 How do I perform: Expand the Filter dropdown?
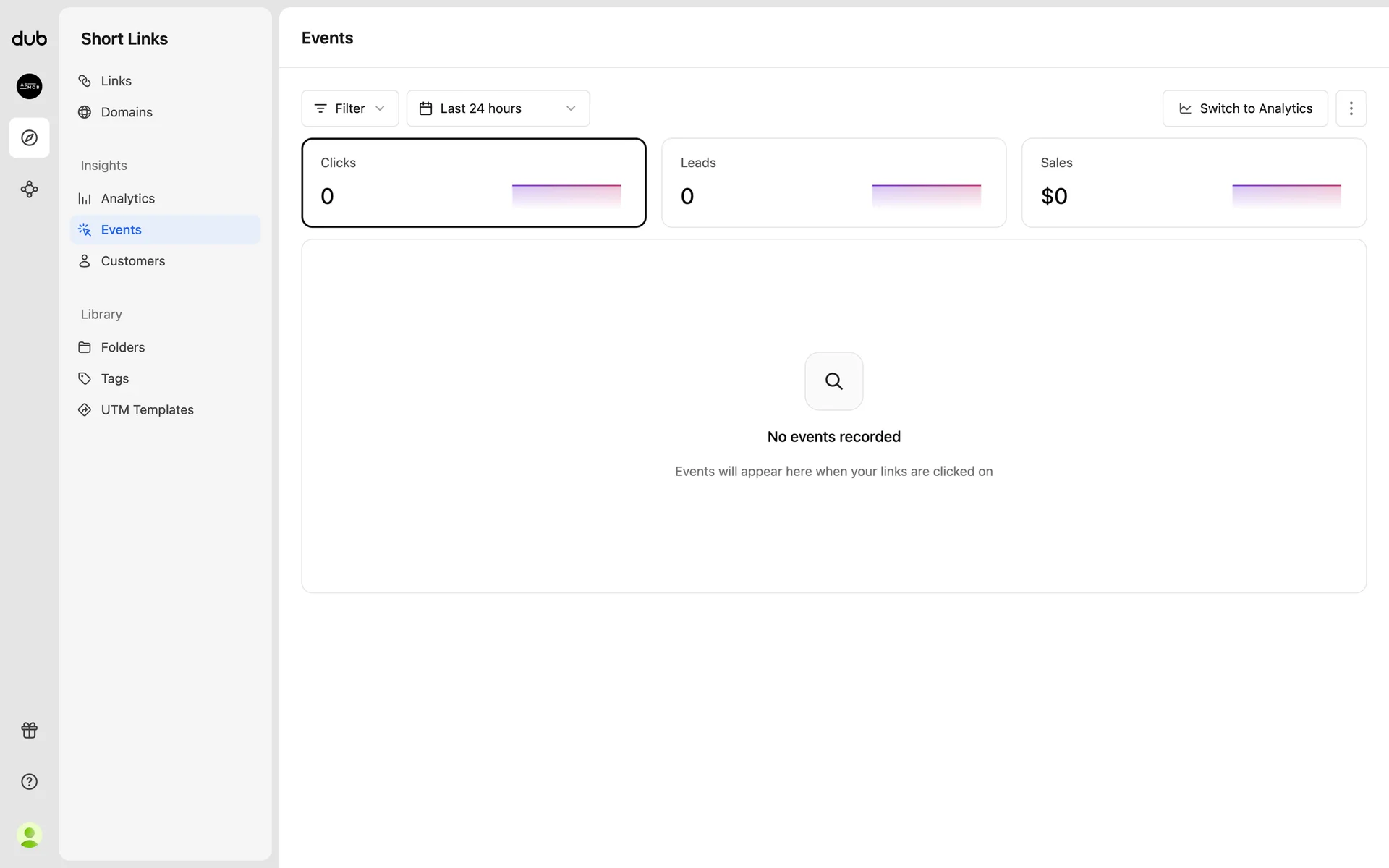click(x=349, y=109)
